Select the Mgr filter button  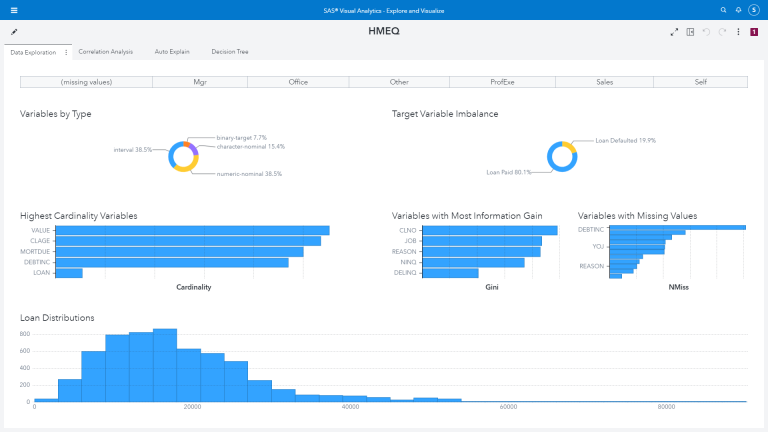point(200,82)
